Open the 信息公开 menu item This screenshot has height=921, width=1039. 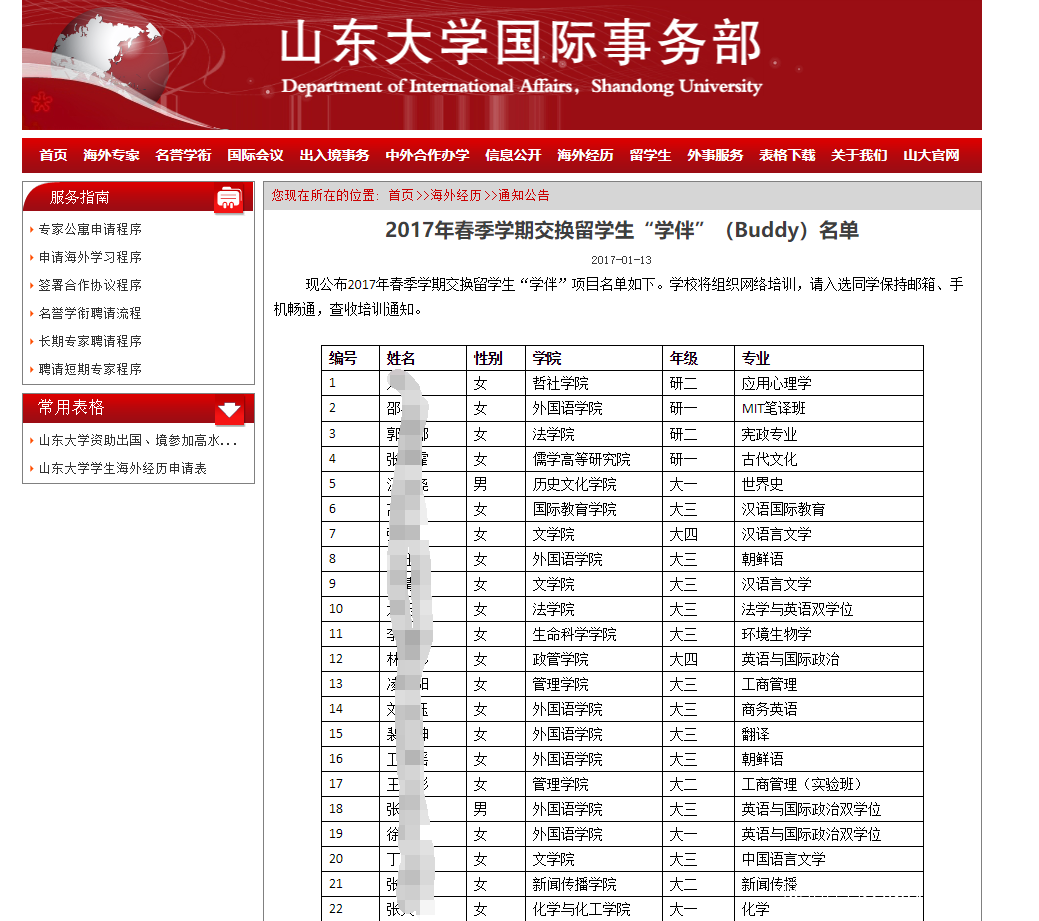tap(514, 155)
